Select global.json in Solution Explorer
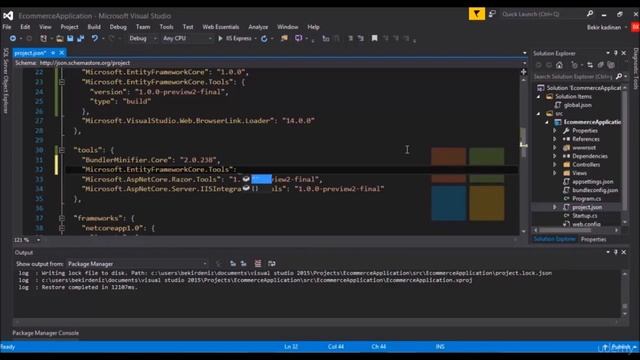Screen dimensions: 640x360 tap(578, 105)
